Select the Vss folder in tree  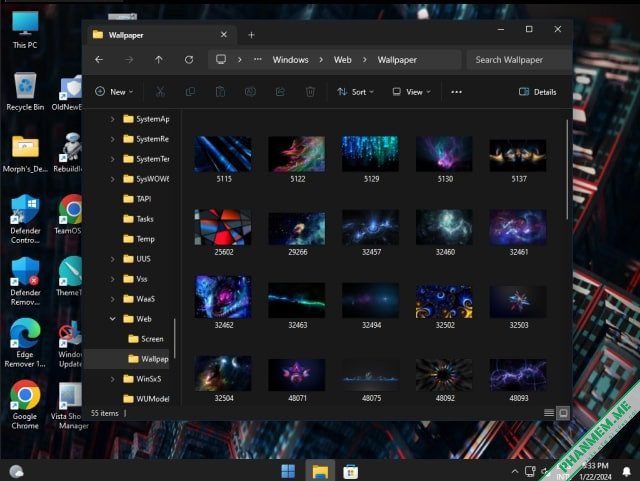[135, 279]
